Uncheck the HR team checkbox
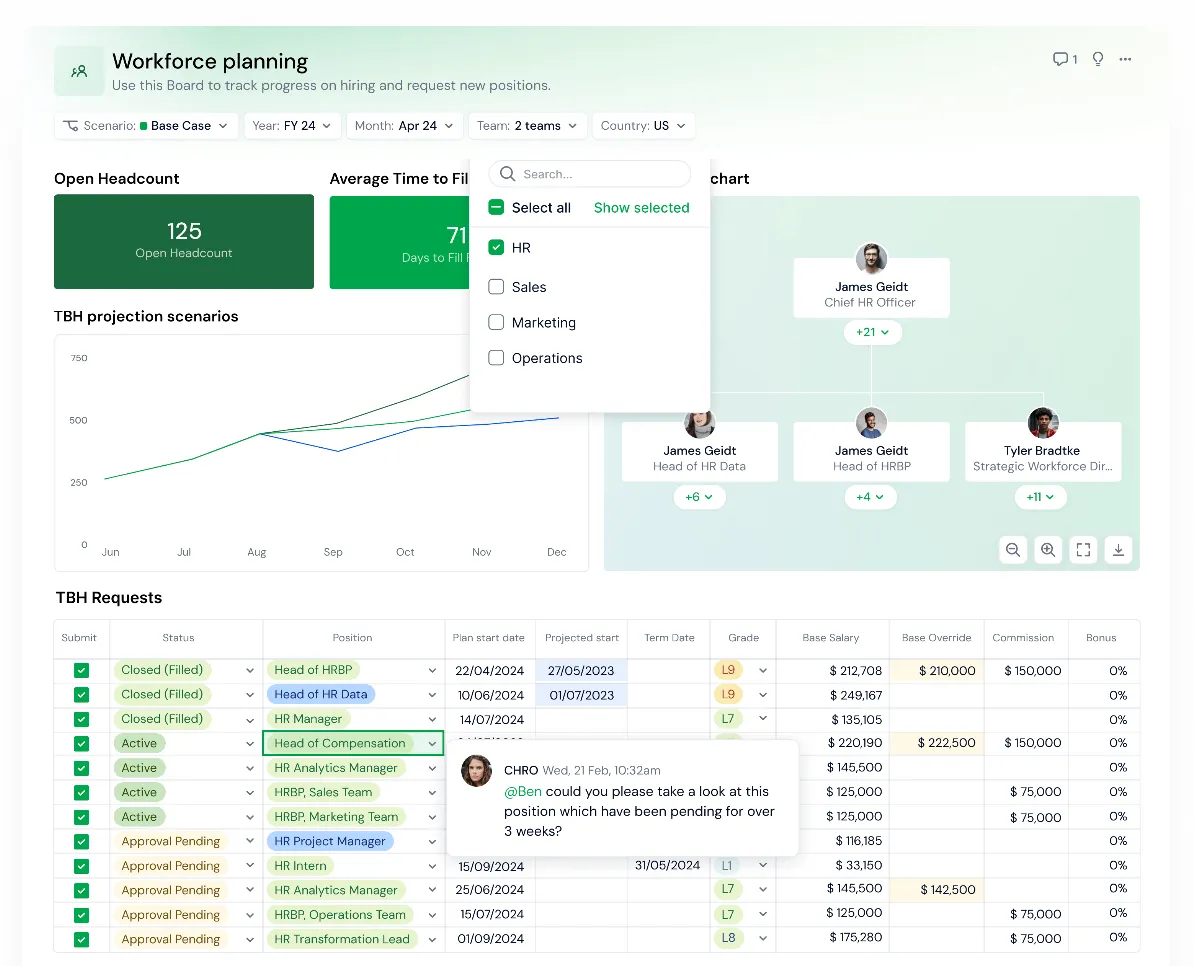Viewport: 1194px width, 966px height. click(x=496, y=247)
